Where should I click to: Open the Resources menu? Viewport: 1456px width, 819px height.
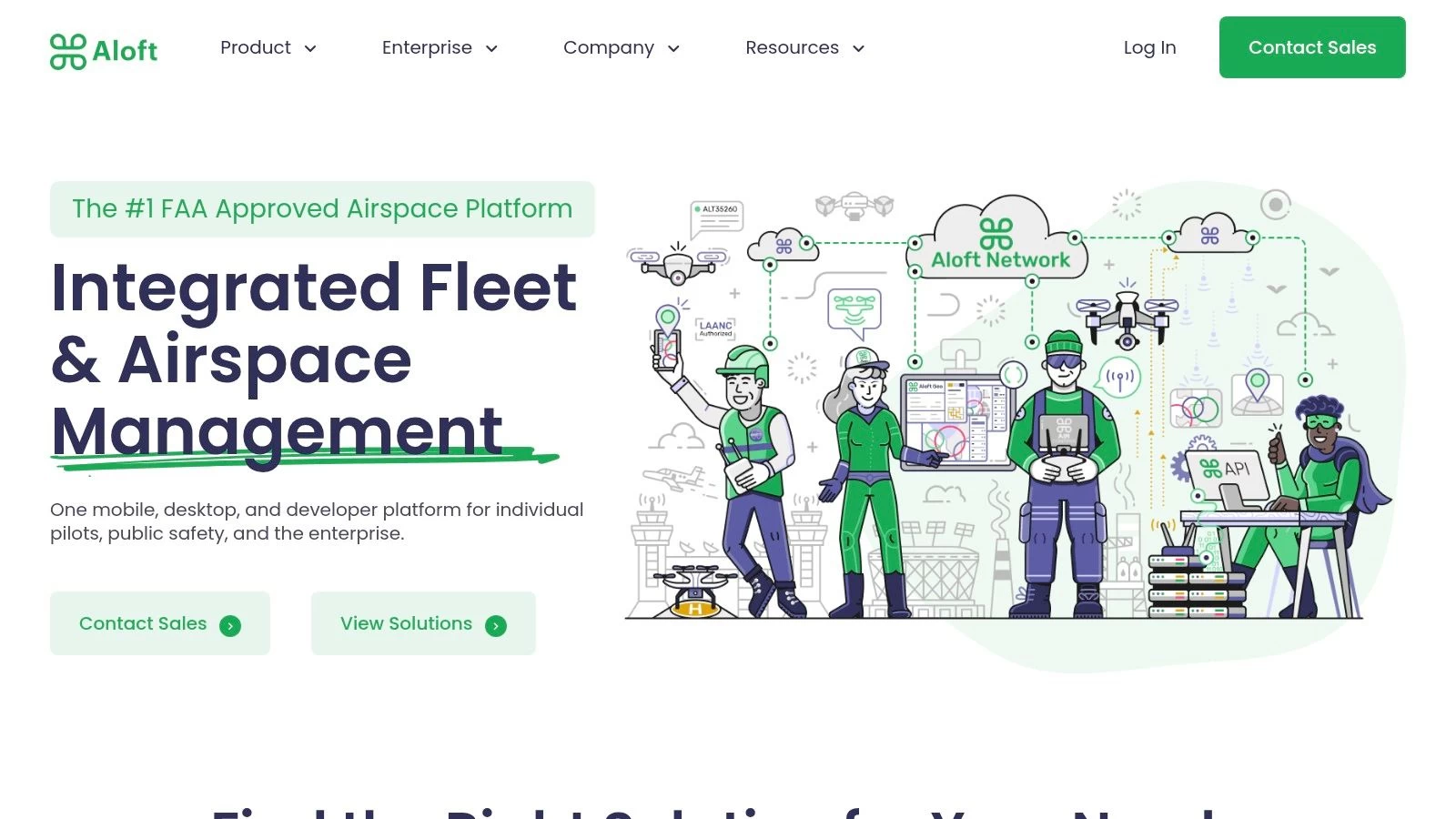792,47
